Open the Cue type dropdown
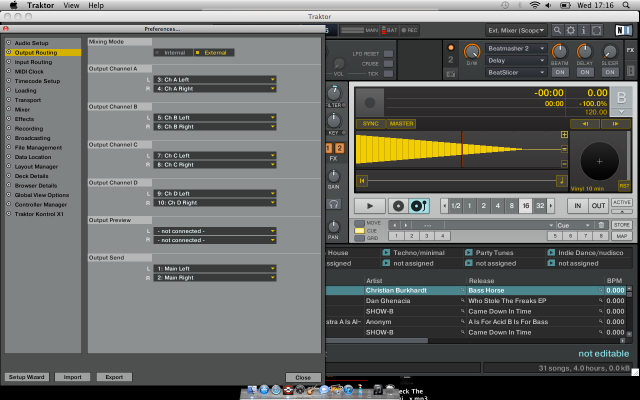The height and width of the screenshot is (400, 640). click(573, 225)
